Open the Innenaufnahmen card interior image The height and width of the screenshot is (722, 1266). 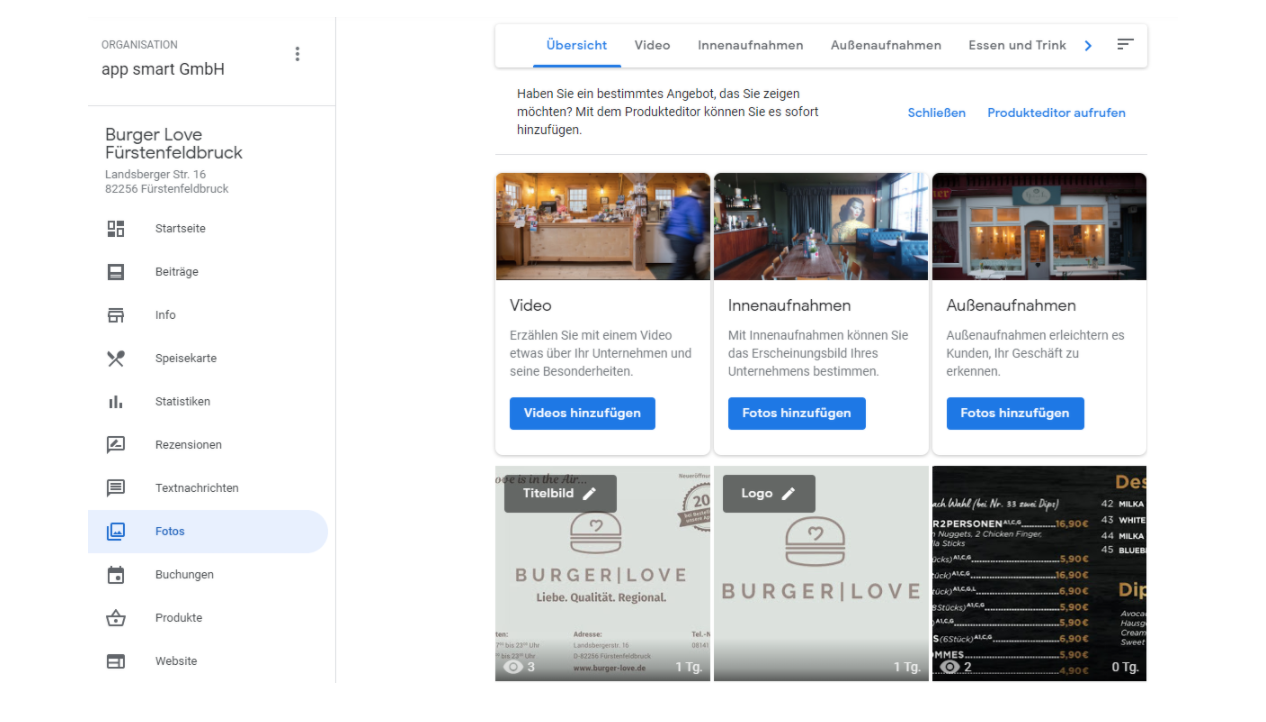(821, 227)
